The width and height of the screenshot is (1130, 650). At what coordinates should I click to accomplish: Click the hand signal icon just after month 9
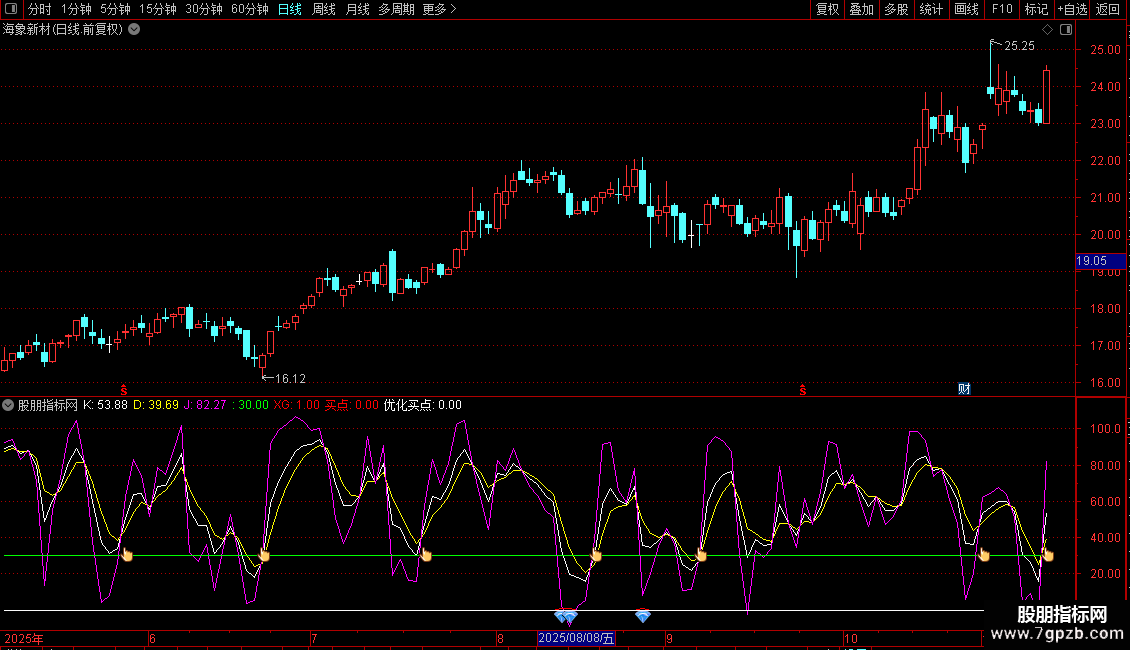[700, 554]
